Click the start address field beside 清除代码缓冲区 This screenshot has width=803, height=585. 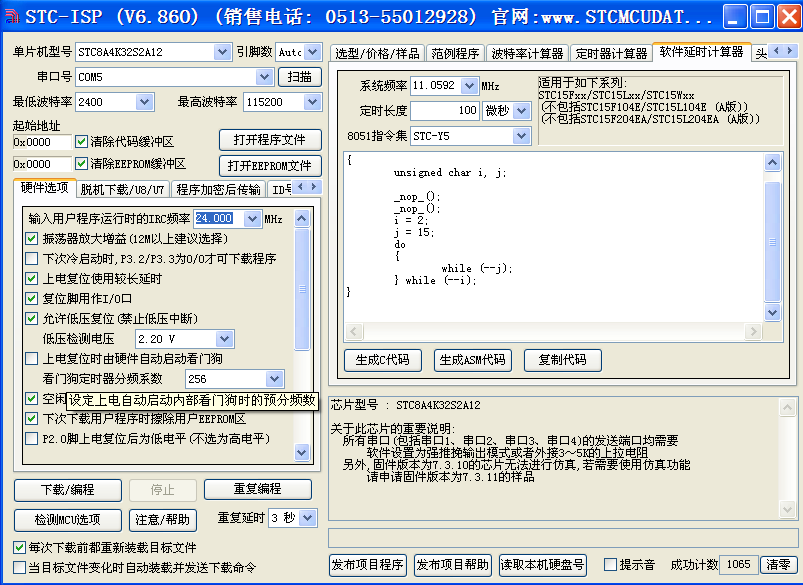[42, 142]
